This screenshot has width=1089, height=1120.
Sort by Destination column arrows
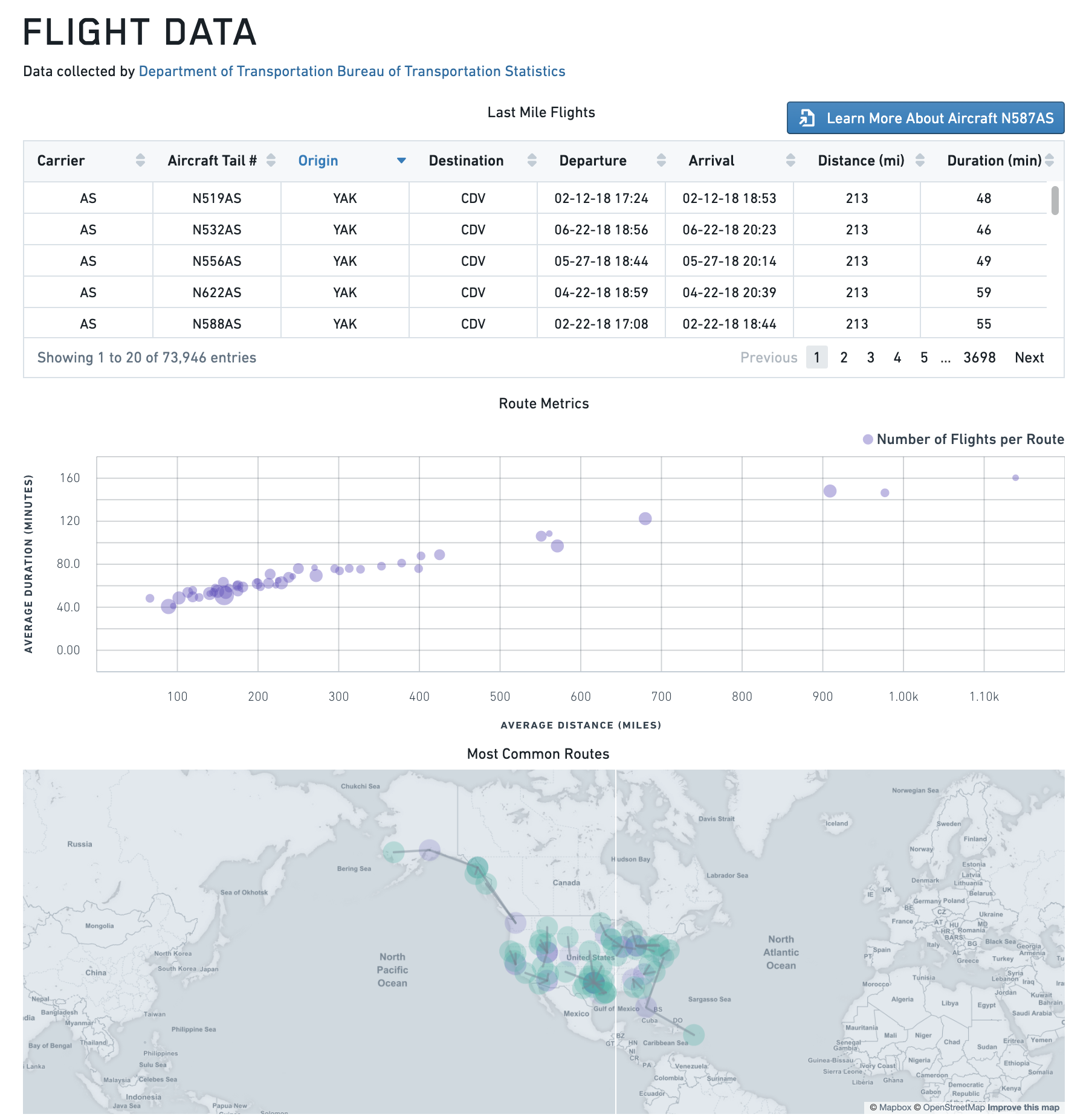pos(532,160)
